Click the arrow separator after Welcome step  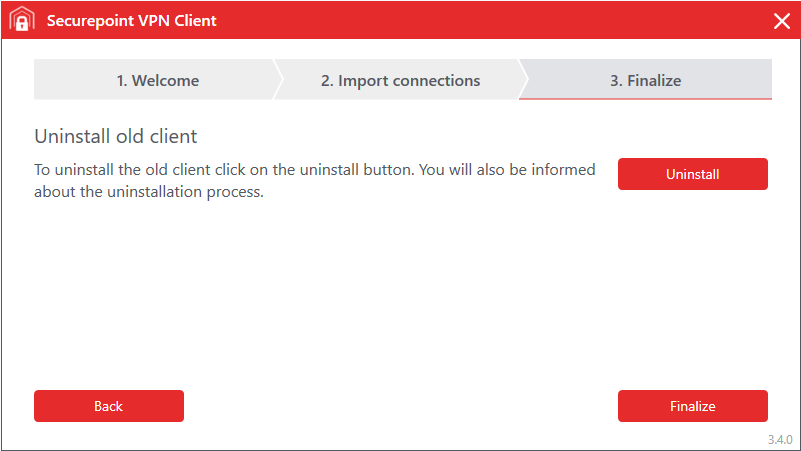click(278, 80)
